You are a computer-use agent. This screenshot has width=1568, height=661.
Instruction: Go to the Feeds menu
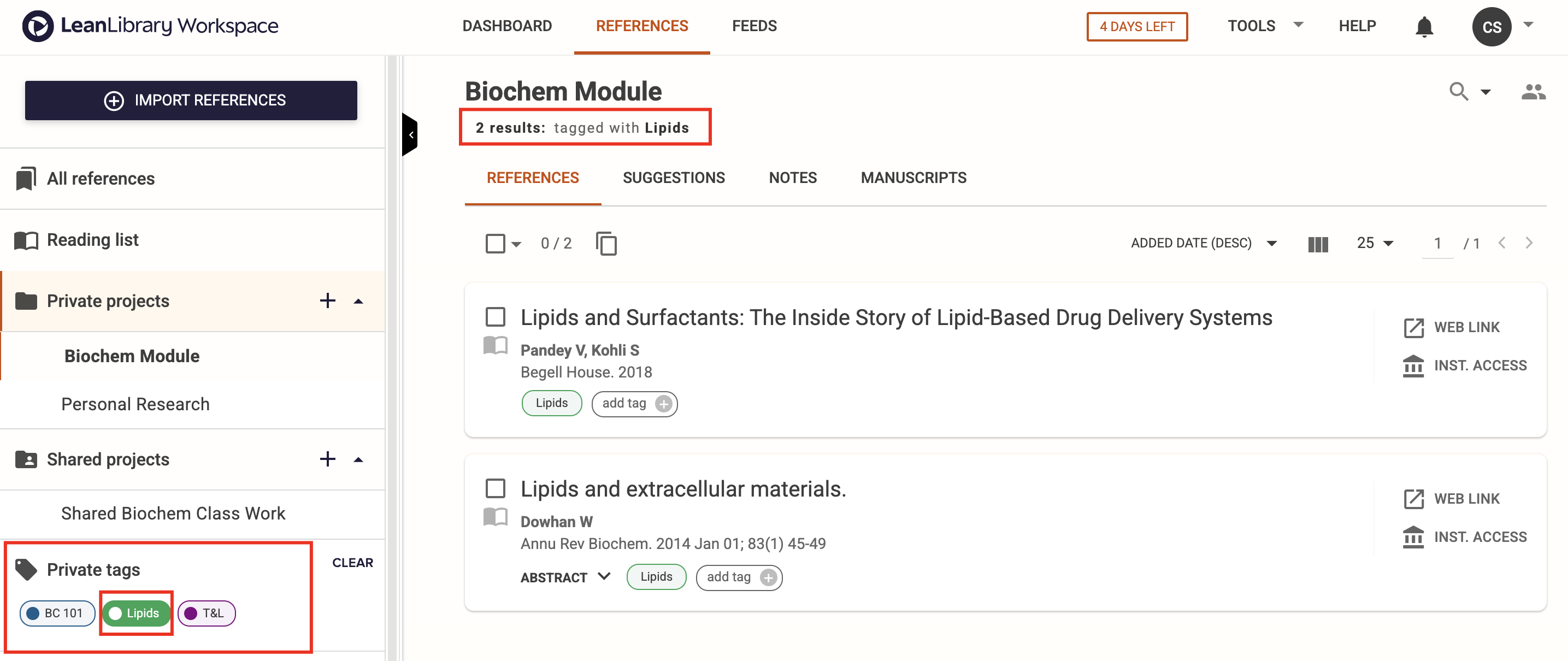coord(753,26)
